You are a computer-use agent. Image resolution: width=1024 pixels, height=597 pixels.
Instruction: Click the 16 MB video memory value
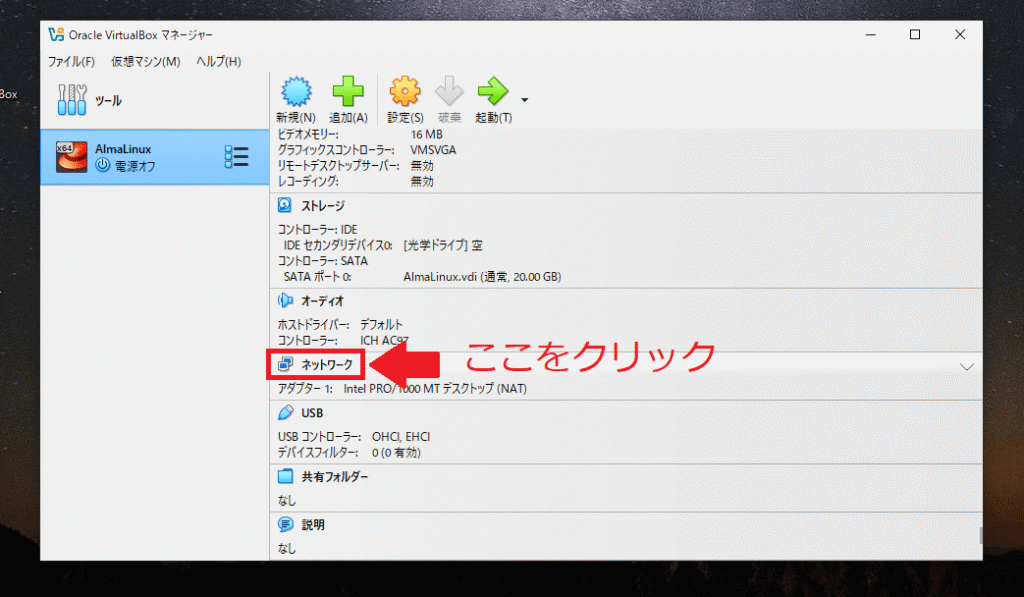426,135
